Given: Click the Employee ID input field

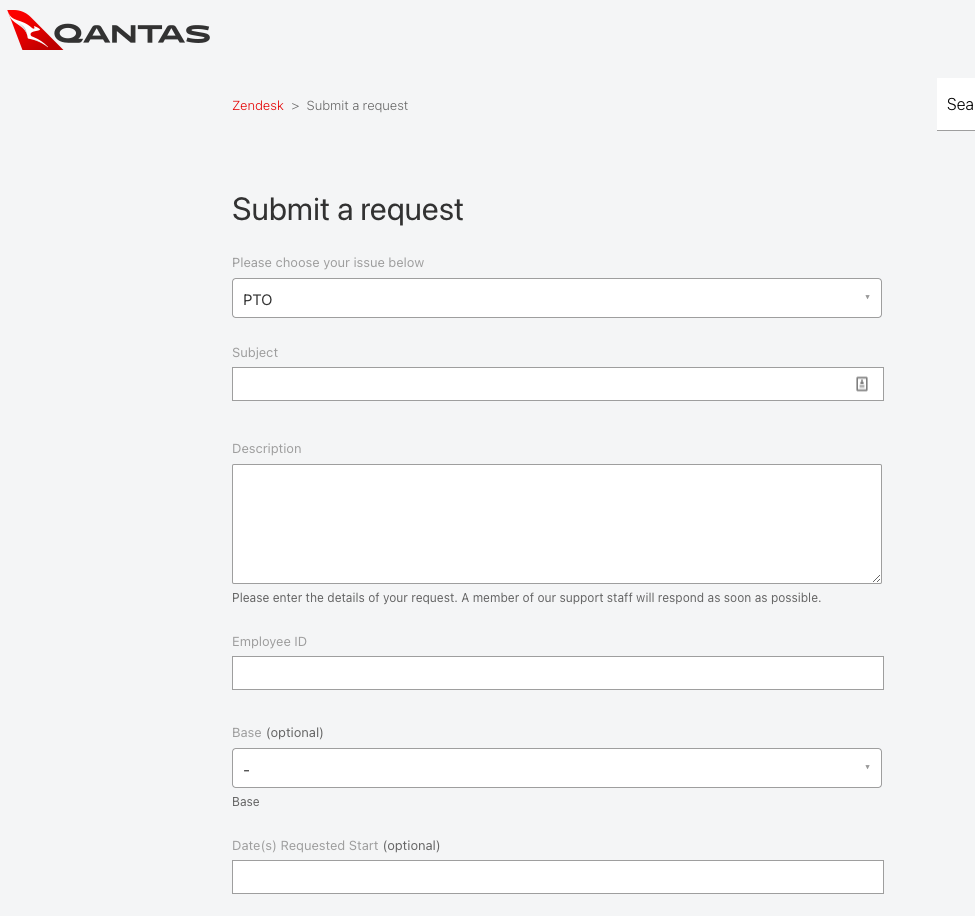Looking at the screenshot, I should [557, 672].
